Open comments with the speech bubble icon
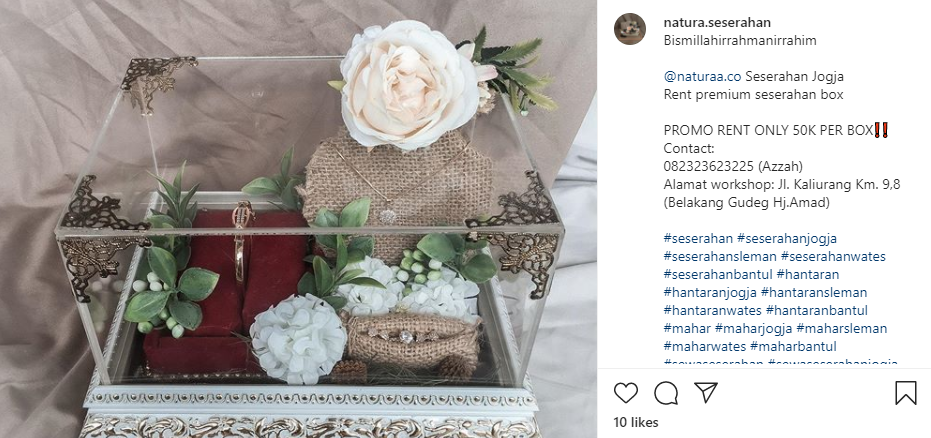 pyautogui.click(x=666, y=393)
